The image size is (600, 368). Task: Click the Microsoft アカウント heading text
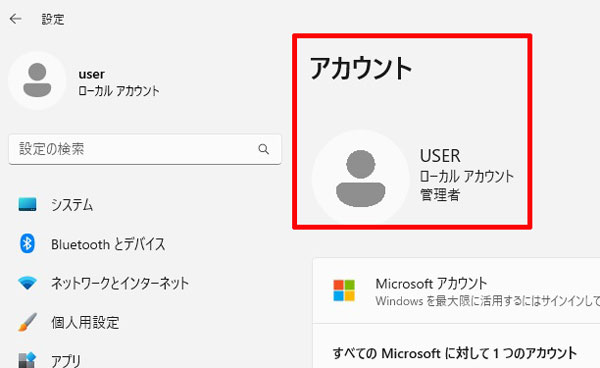click(431, 284)
